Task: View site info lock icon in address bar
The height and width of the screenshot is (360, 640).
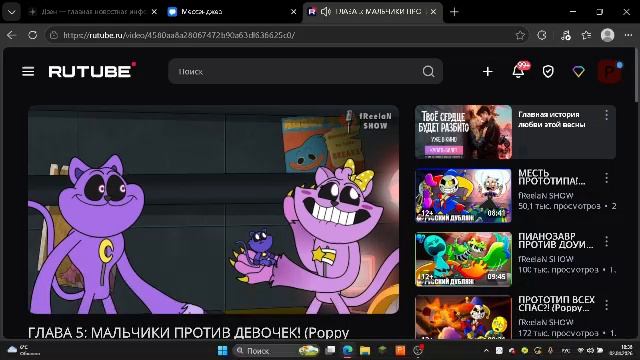Action: point(53,35)
